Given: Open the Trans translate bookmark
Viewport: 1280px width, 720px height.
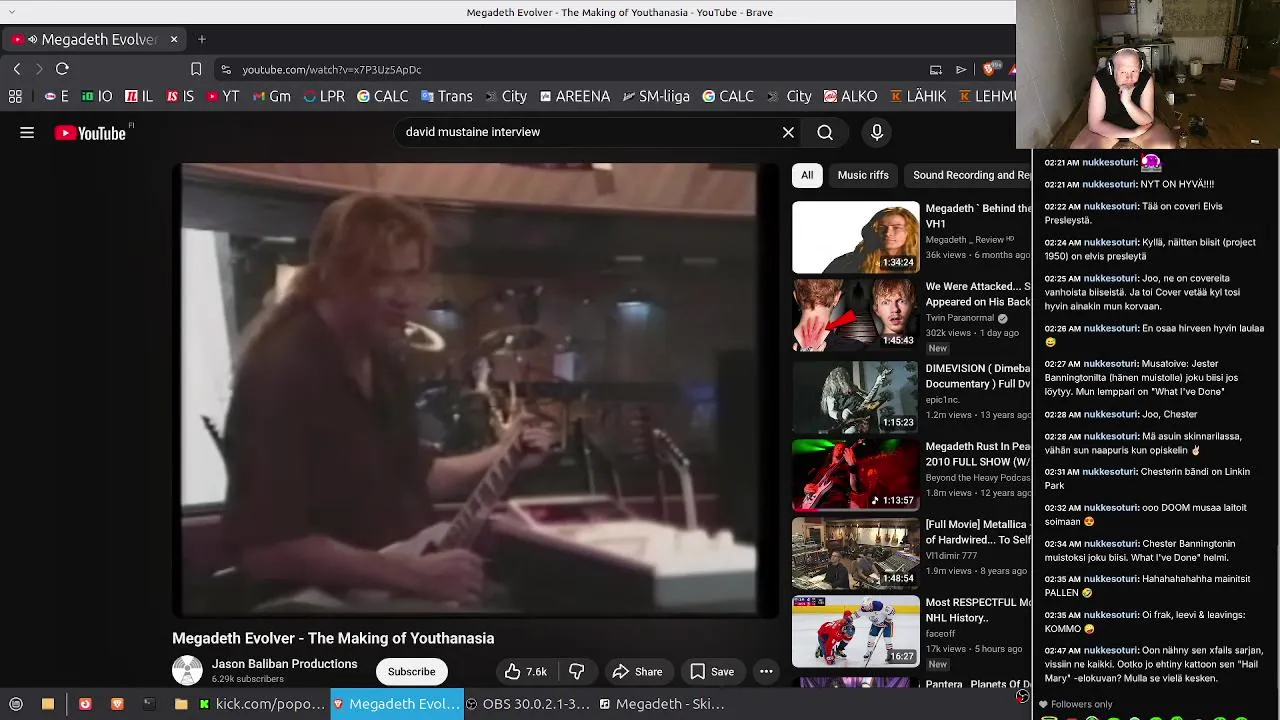Looking at the screenshot, I should click(x=446, y=97).
